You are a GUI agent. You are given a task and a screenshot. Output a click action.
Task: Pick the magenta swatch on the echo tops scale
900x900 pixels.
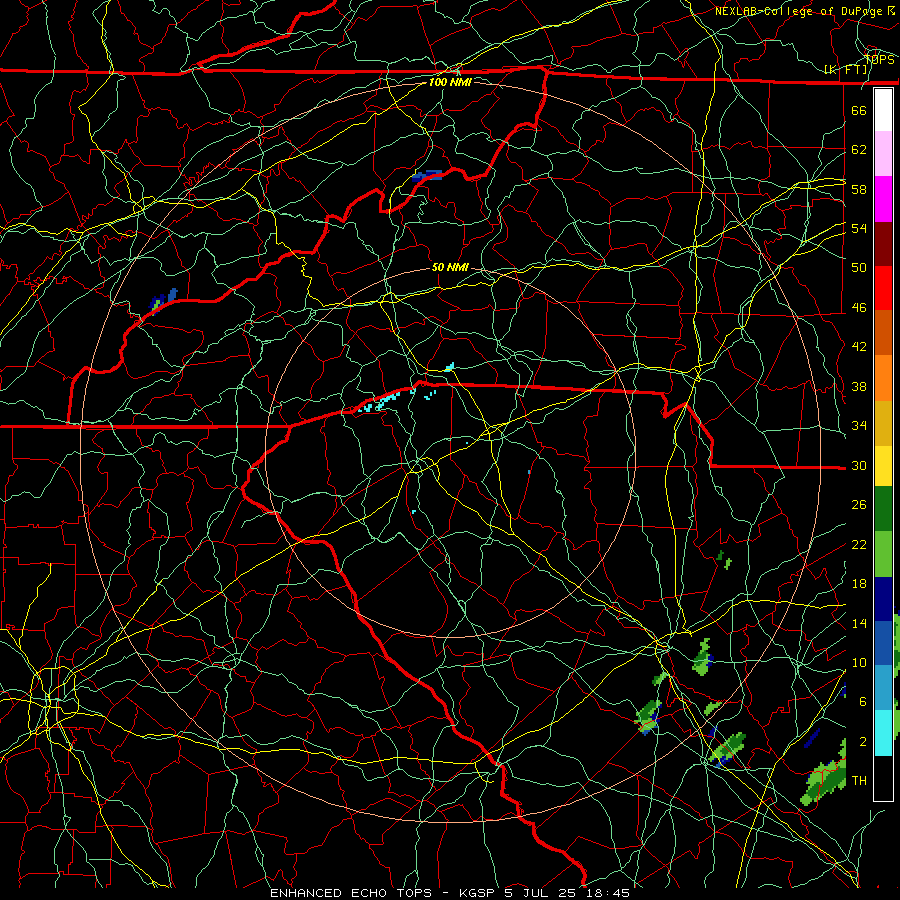[x=883, y=199]
